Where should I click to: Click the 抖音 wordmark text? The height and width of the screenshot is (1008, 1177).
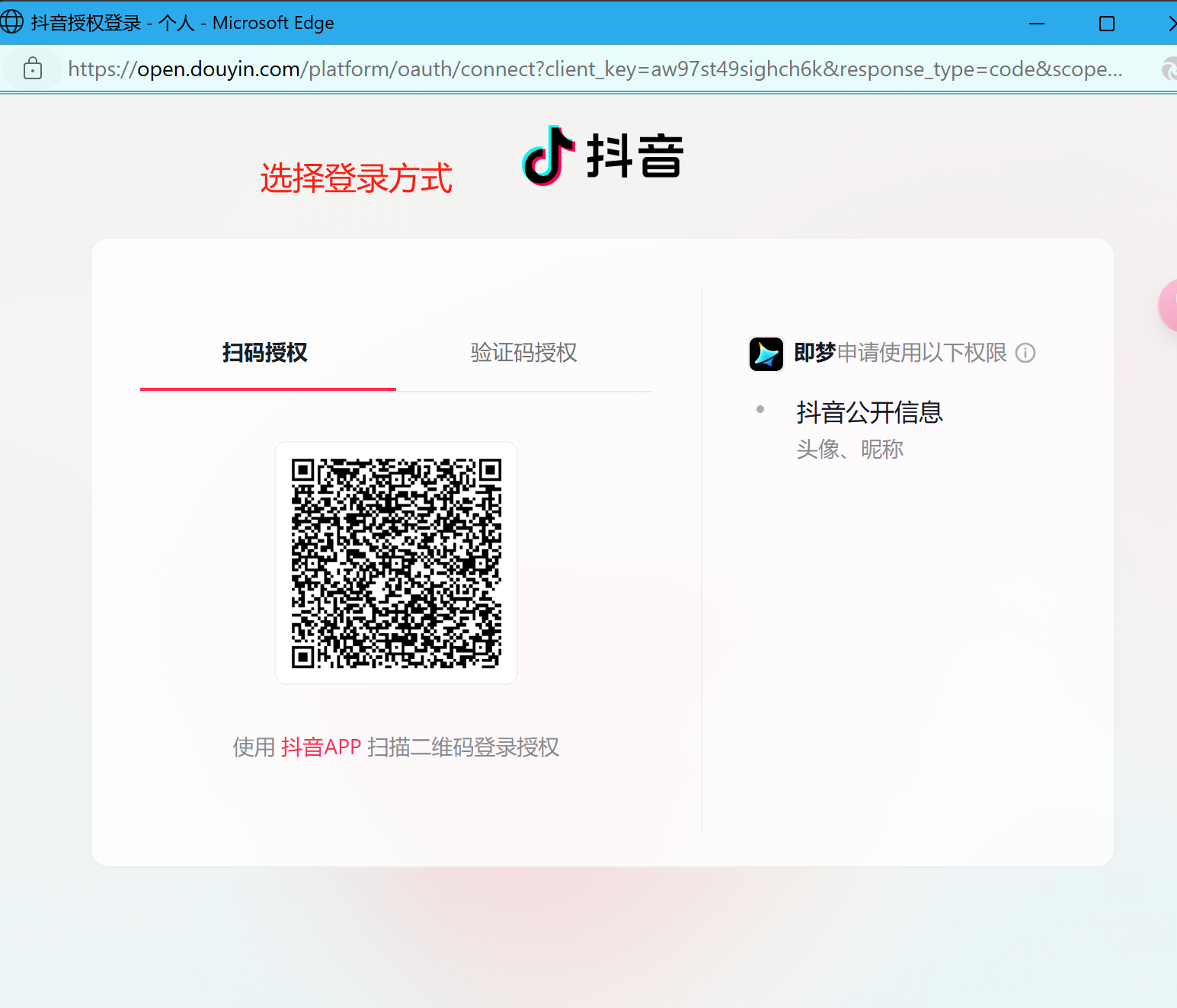pyautogui.click(x=635, y=156)
